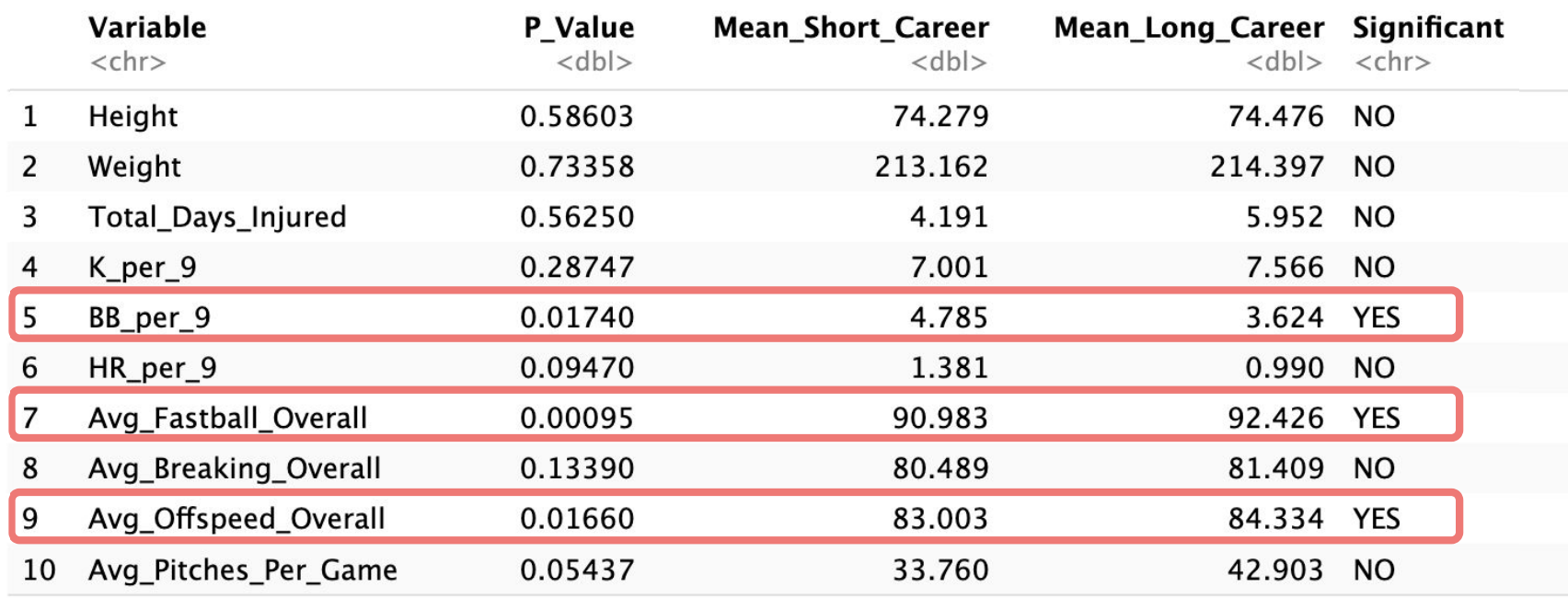
Task: Click YES in the Avg_Offspeed_Overall row
Action: coord(1377,519)
